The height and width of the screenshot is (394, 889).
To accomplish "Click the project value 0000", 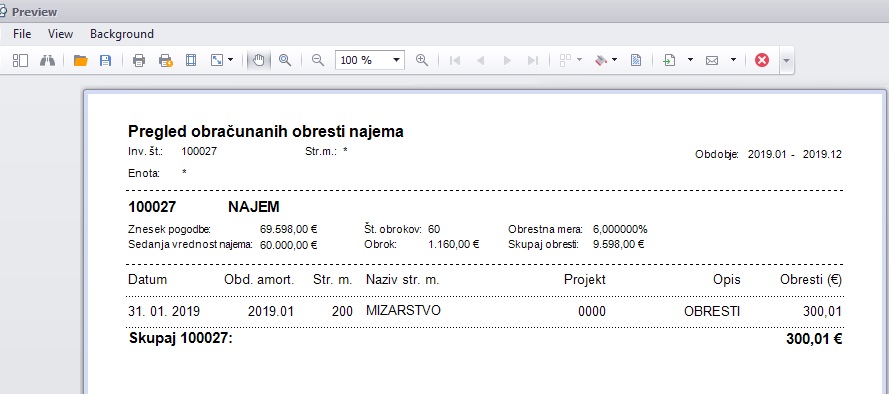I will pos(592,311).
